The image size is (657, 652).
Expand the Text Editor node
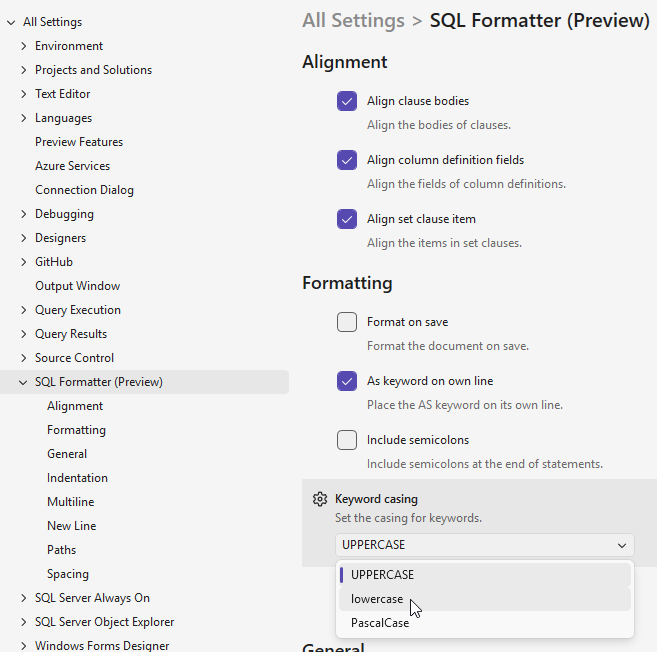(x=23, y=94)
